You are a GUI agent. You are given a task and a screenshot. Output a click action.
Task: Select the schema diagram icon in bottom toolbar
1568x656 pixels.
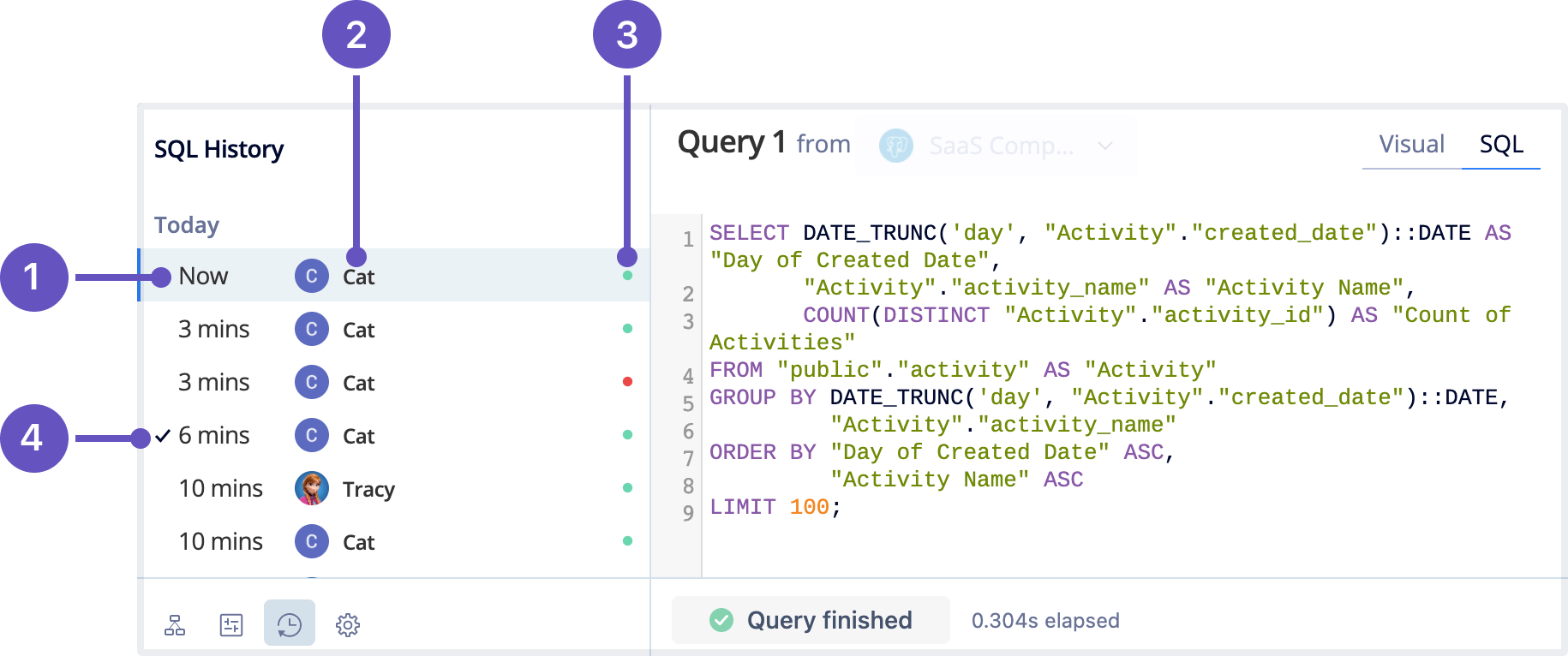click(174, 625)
